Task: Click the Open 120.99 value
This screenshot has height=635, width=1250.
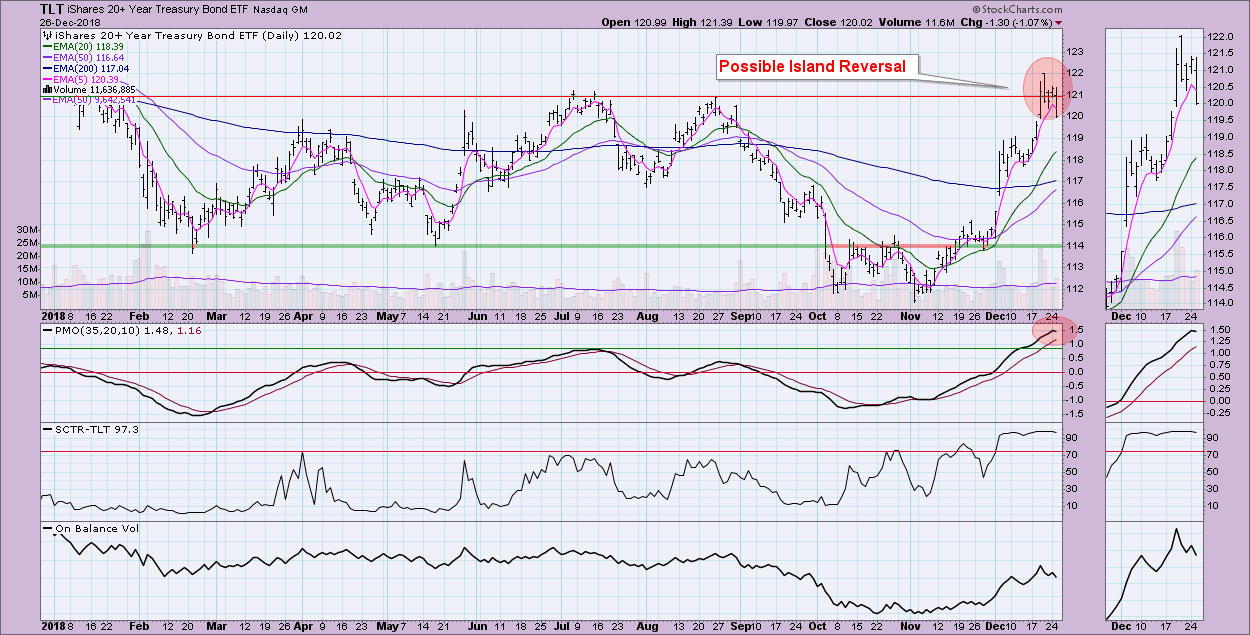Action: tap(636, 21)
